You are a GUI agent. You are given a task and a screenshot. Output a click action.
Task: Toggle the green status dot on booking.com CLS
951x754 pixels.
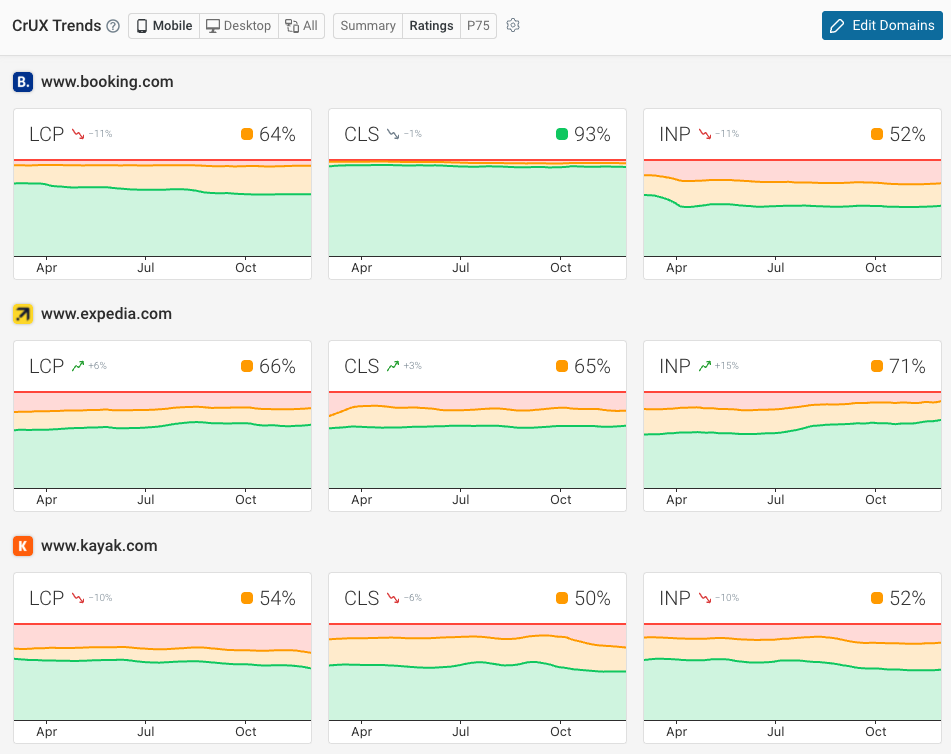point(560,133)
